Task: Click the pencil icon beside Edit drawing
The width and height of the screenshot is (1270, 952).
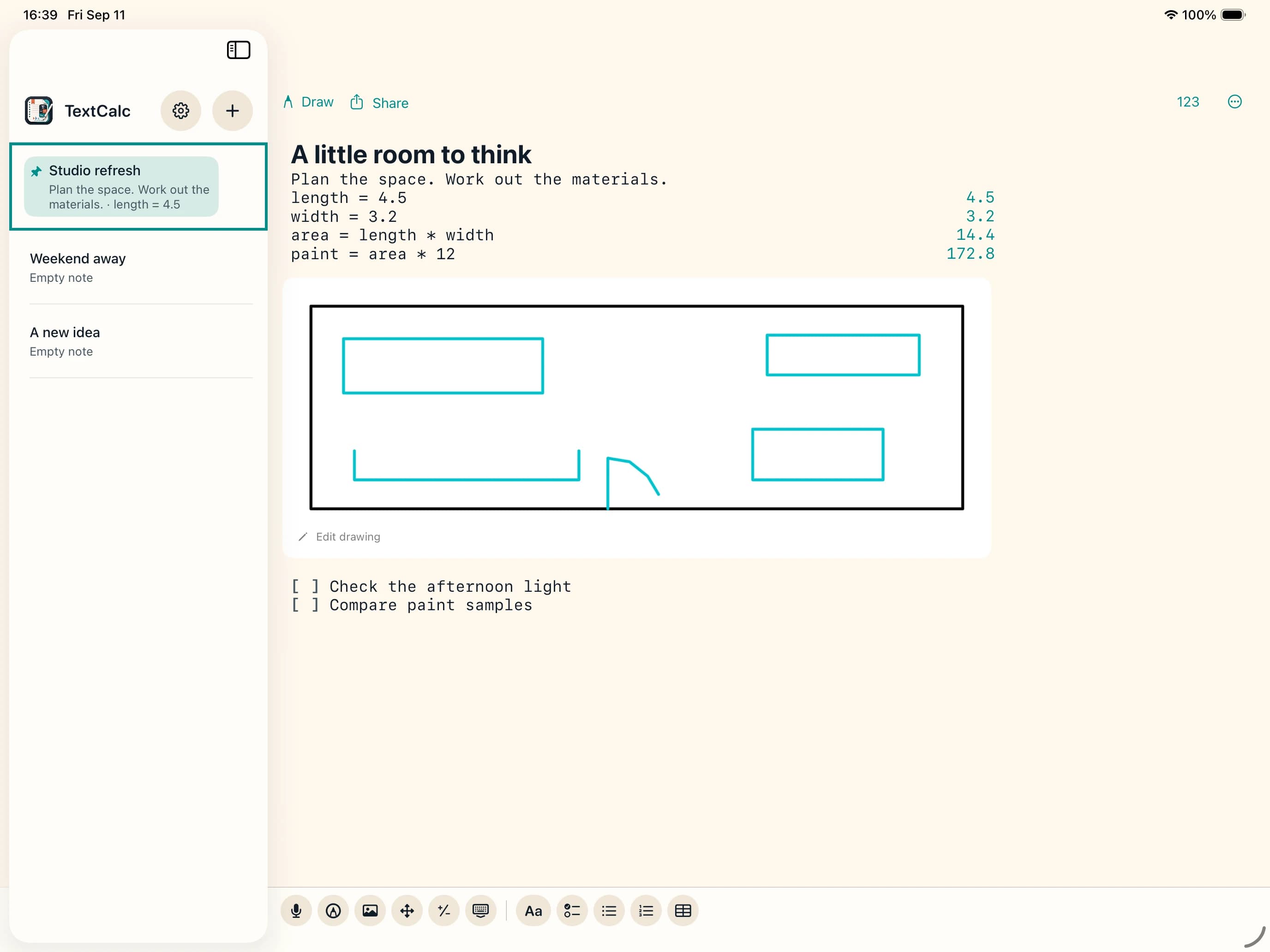Action: pyautogui.click(x=303, y=536)
